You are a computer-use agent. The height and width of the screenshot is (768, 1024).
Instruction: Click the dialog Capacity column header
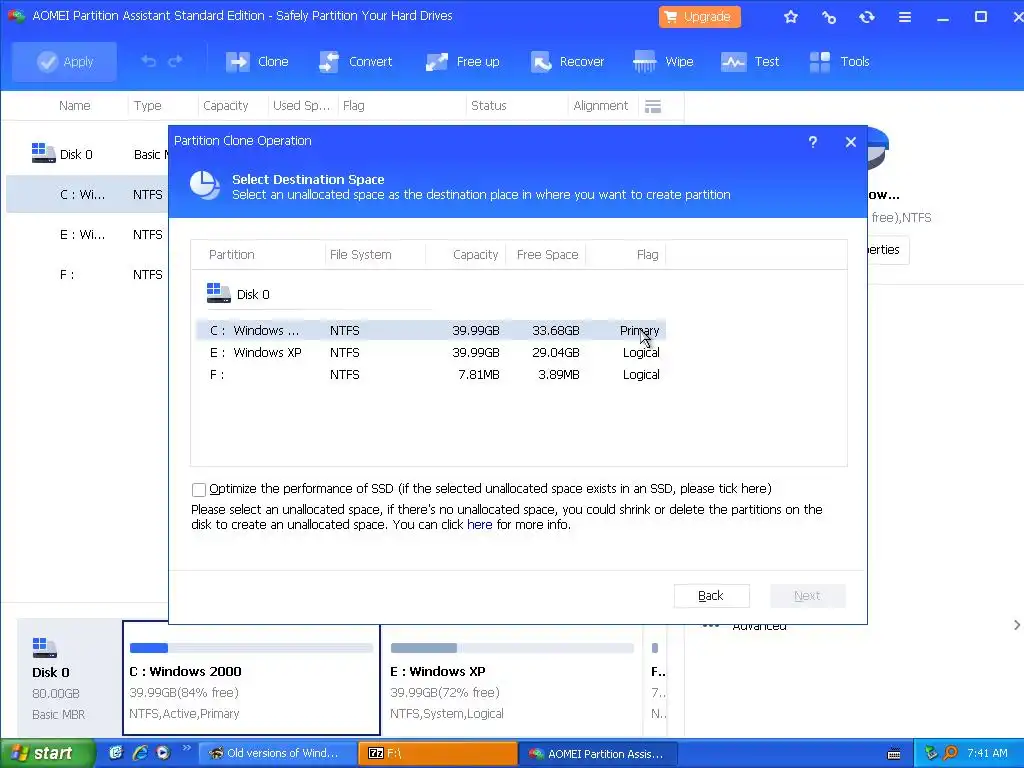475,255
